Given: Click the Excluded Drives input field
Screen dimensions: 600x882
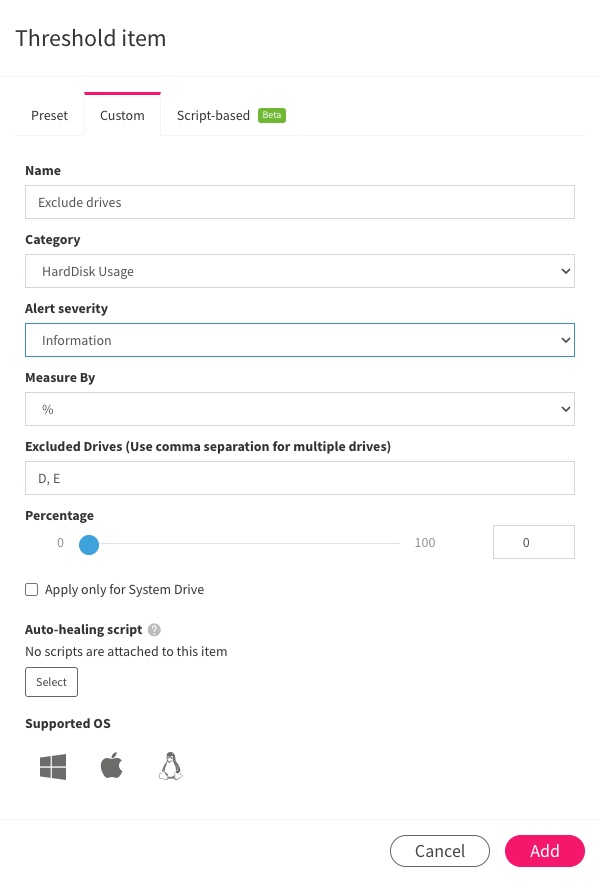Looking at the screenshot, I should (x=300, y=478).
